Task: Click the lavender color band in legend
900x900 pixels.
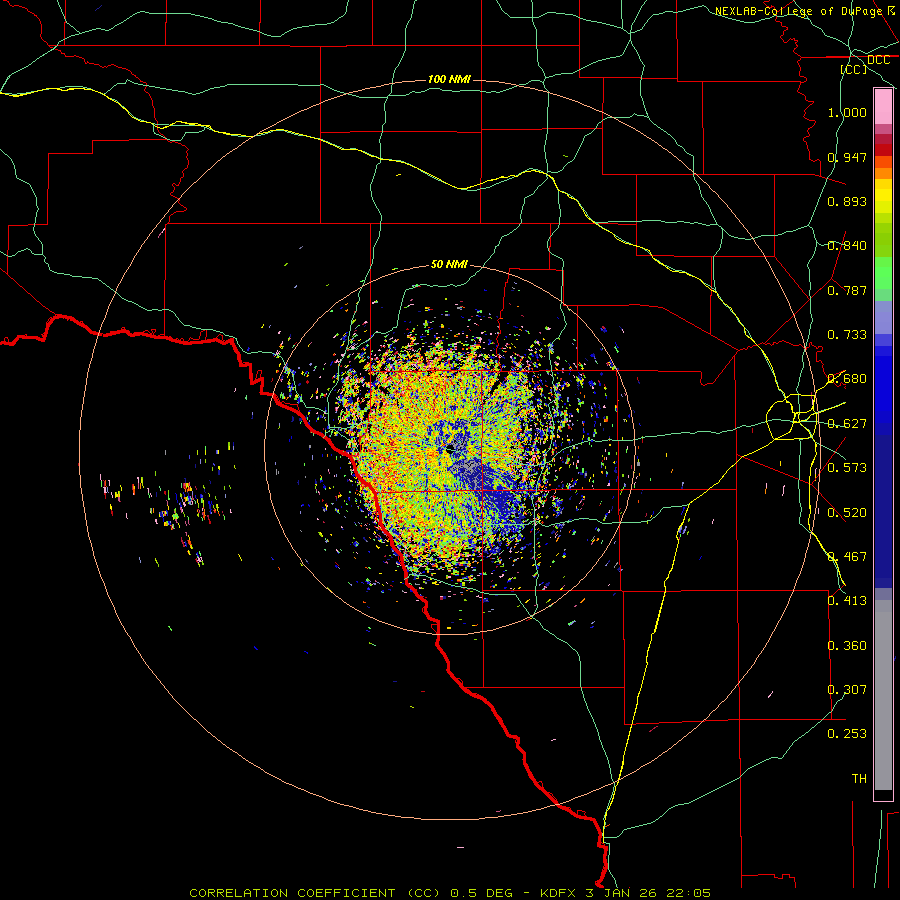Action: click(883, 317)
